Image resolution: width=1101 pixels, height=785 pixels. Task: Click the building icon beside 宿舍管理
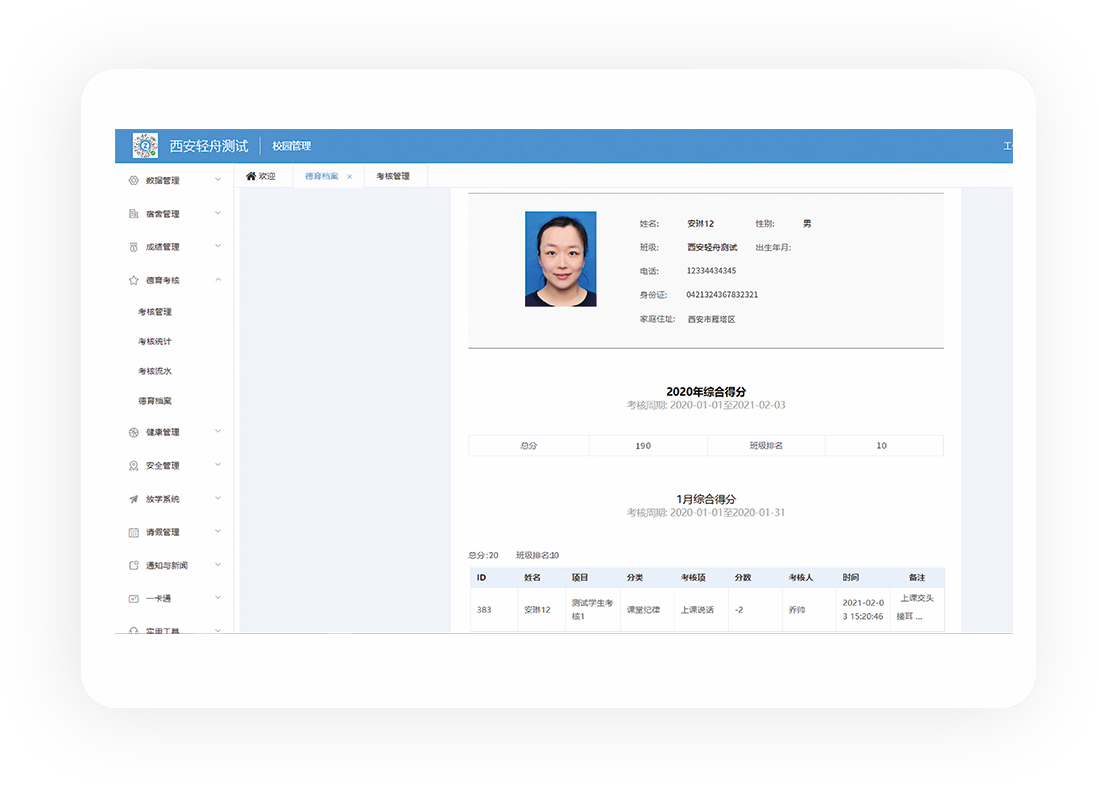133,213
